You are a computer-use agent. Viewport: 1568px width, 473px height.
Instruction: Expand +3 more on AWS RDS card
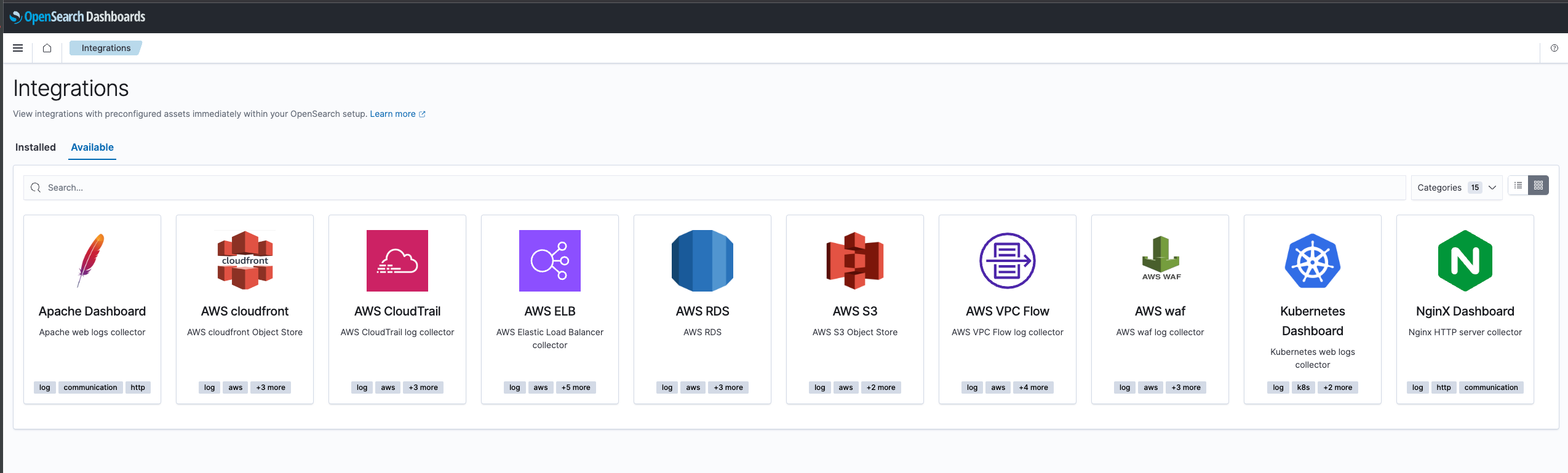tap(728, 388)
